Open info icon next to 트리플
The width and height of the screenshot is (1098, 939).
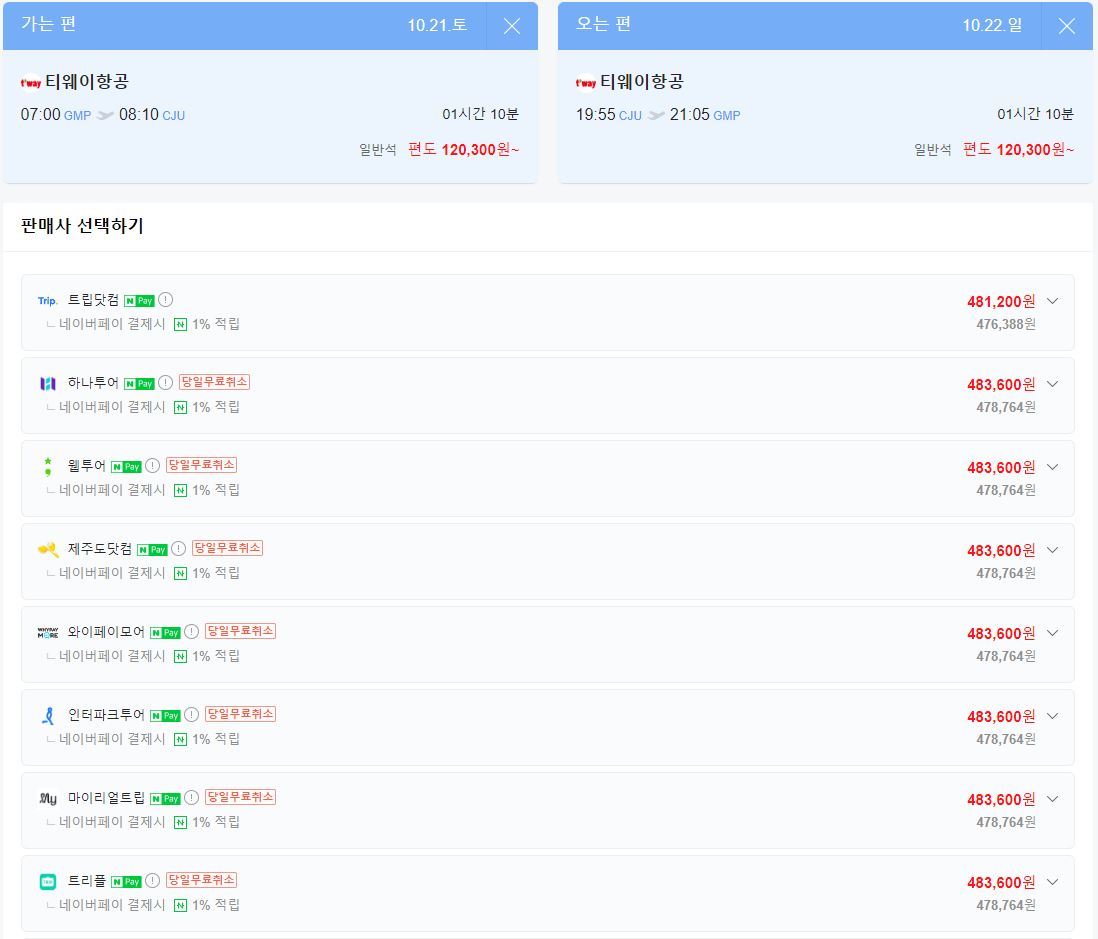point(153,880)
